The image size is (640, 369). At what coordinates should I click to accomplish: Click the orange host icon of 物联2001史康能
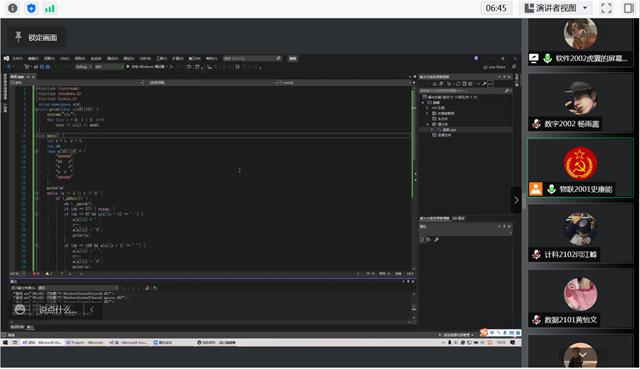pyautogui.click(x=536, y=189)
